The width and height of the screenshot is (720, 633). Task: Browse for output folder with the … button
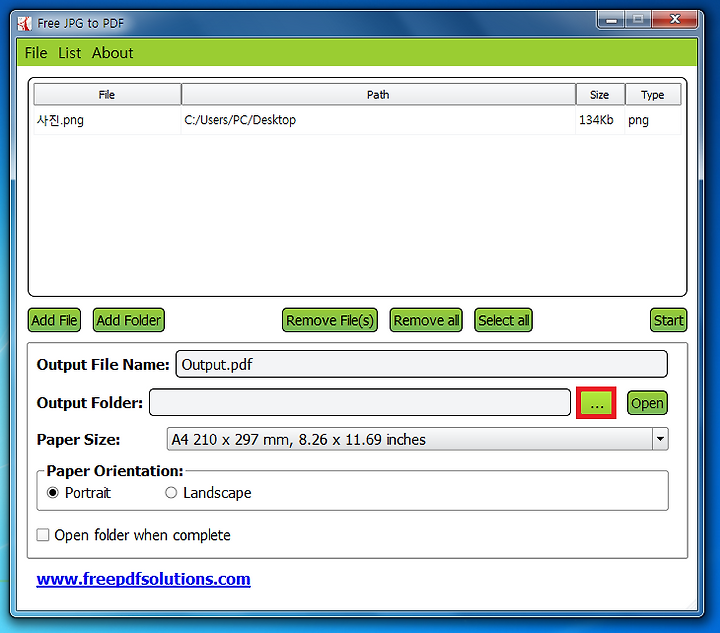[x=596, y=403]
